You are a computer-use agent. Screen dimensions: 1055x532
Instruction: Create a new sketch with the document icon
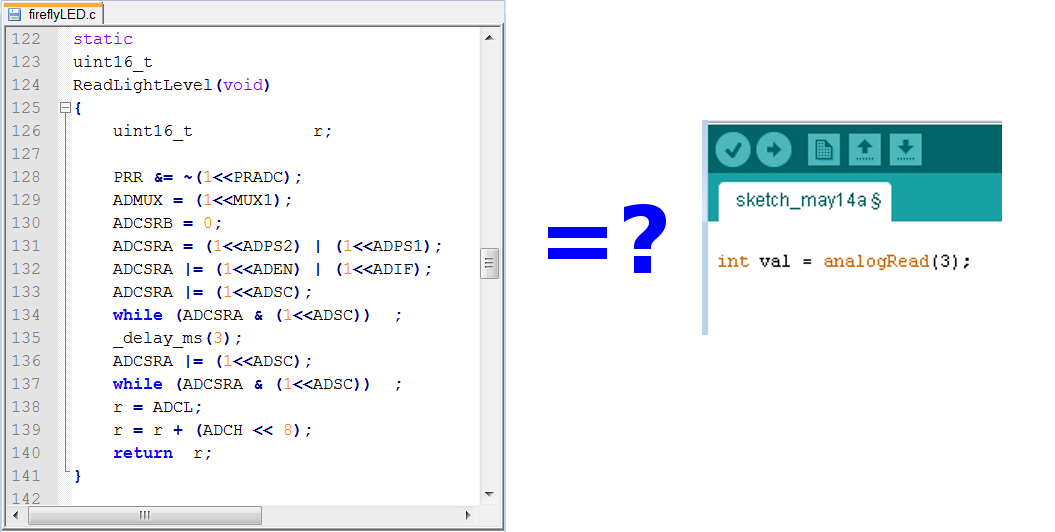coord(824,149)
